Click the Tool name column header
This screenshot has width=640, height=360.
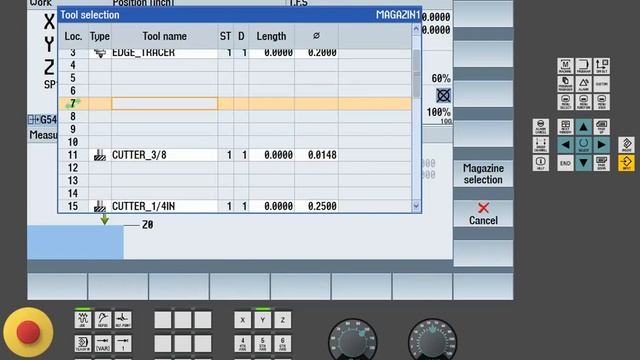(x=164, y=36)
